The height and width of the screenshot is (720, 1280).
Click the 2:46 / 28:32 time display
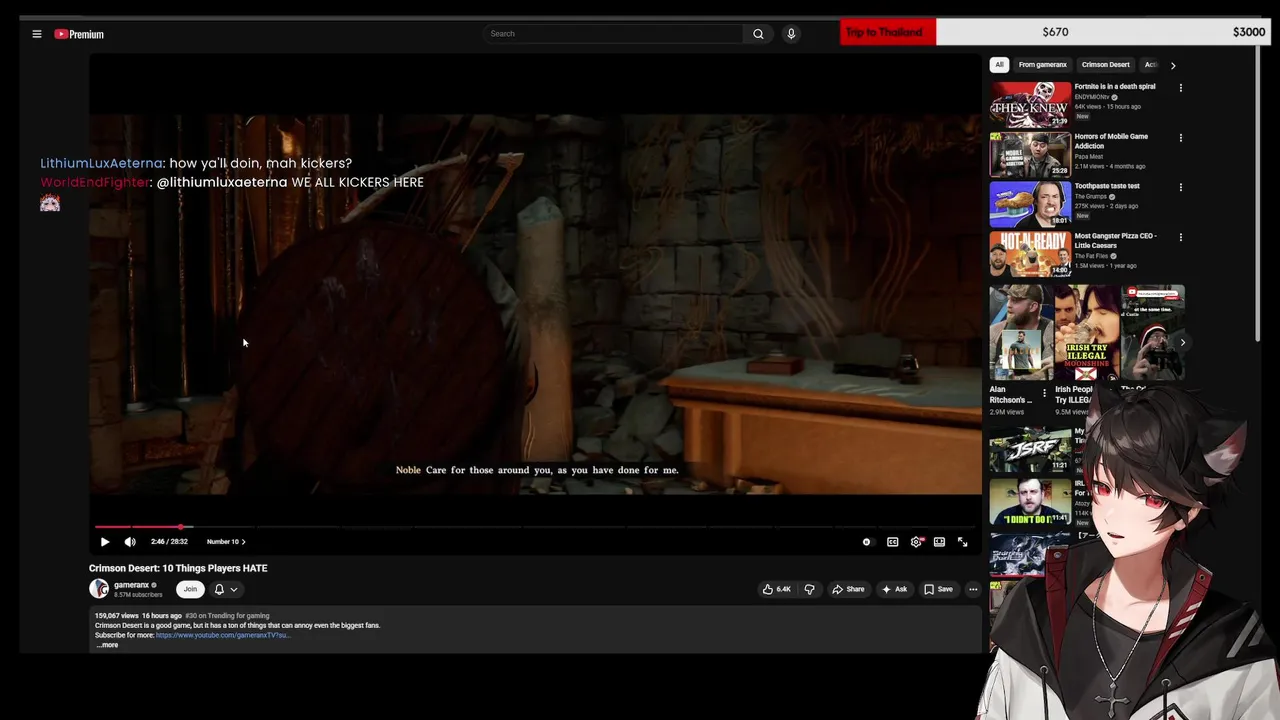pyautogui.click(x=169, y=542)
